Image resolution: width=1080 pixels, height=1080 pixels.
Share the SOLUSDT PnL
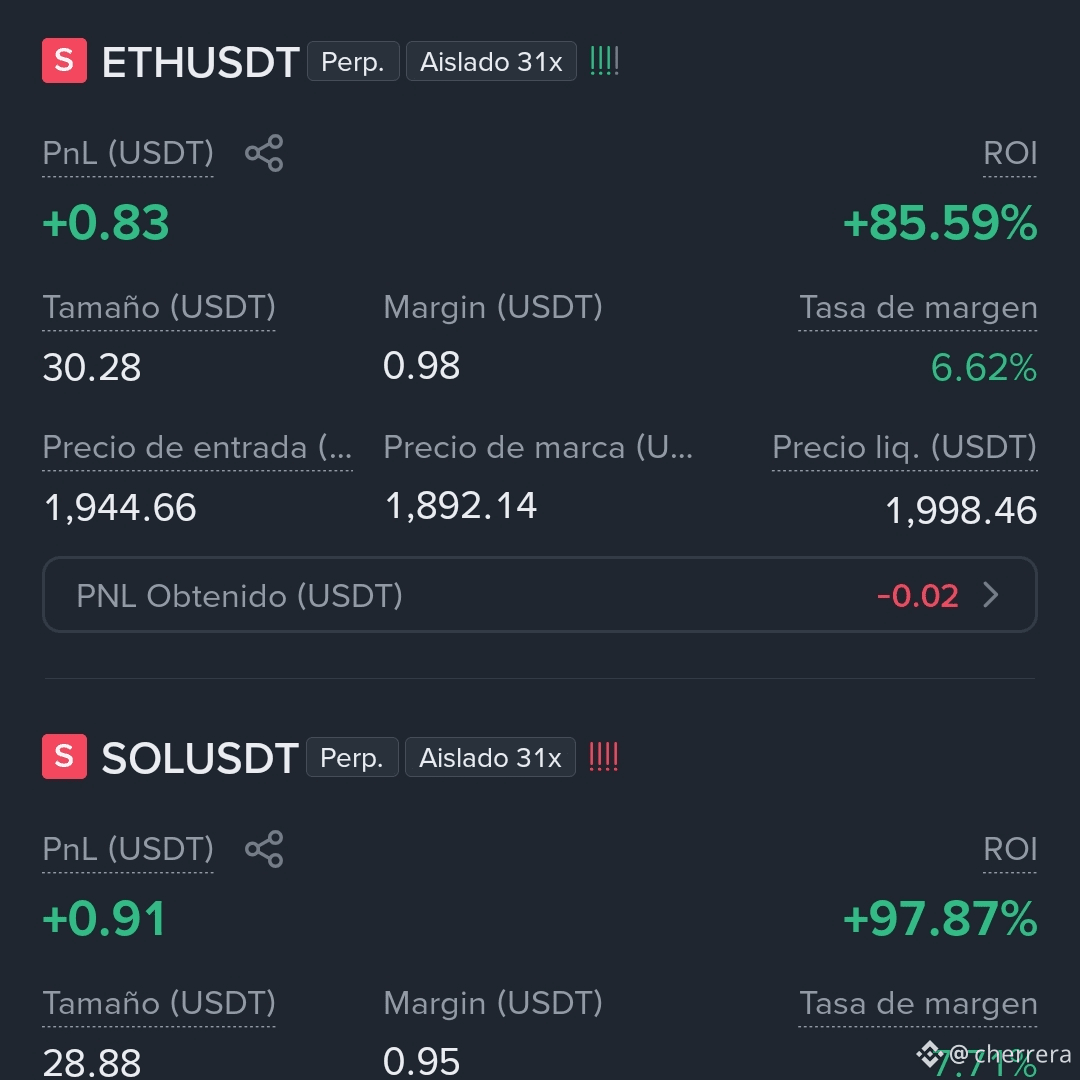point(264,849)
